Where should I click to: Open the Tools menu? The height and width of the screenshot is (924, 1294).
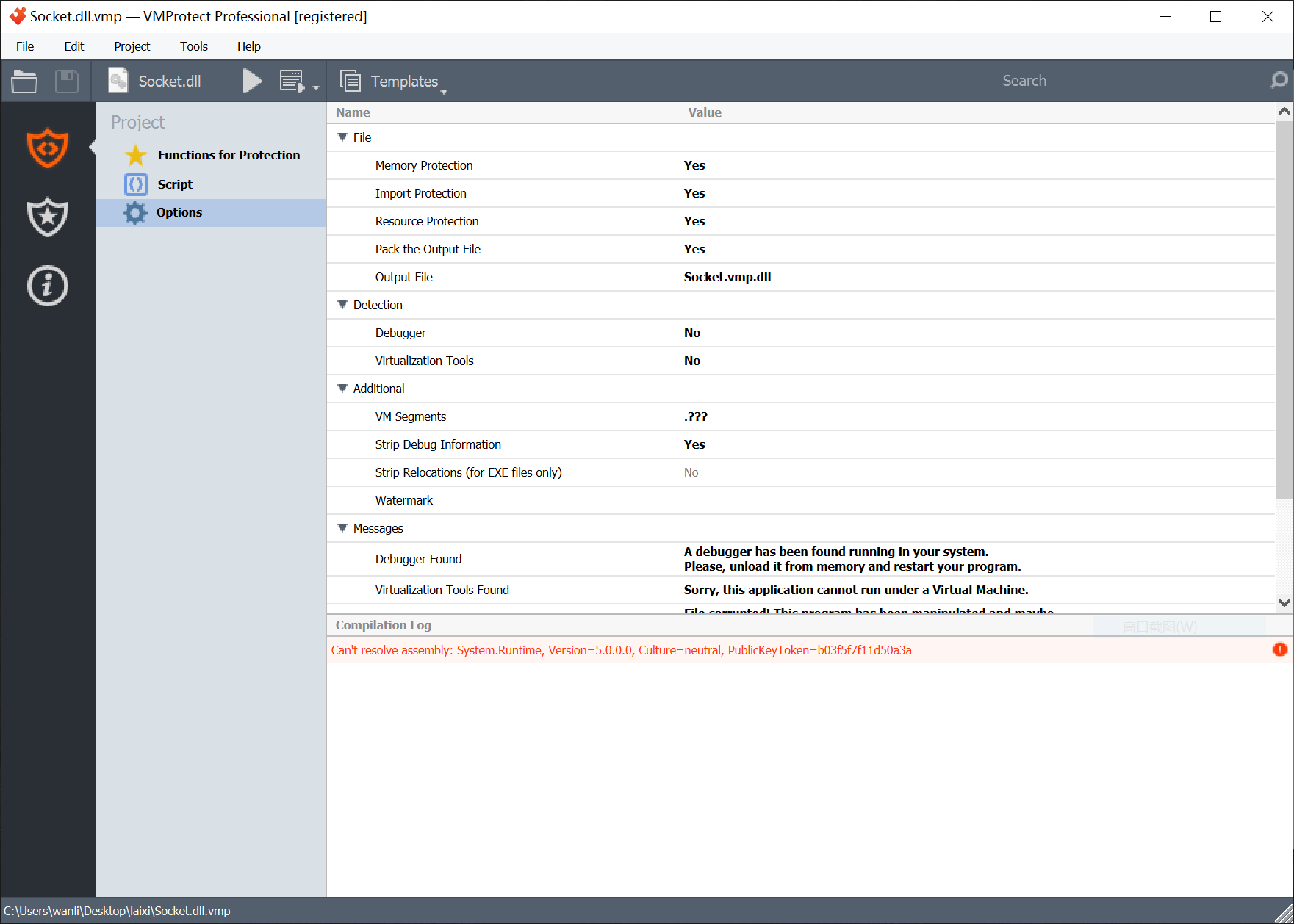click(x=194, y=46)
